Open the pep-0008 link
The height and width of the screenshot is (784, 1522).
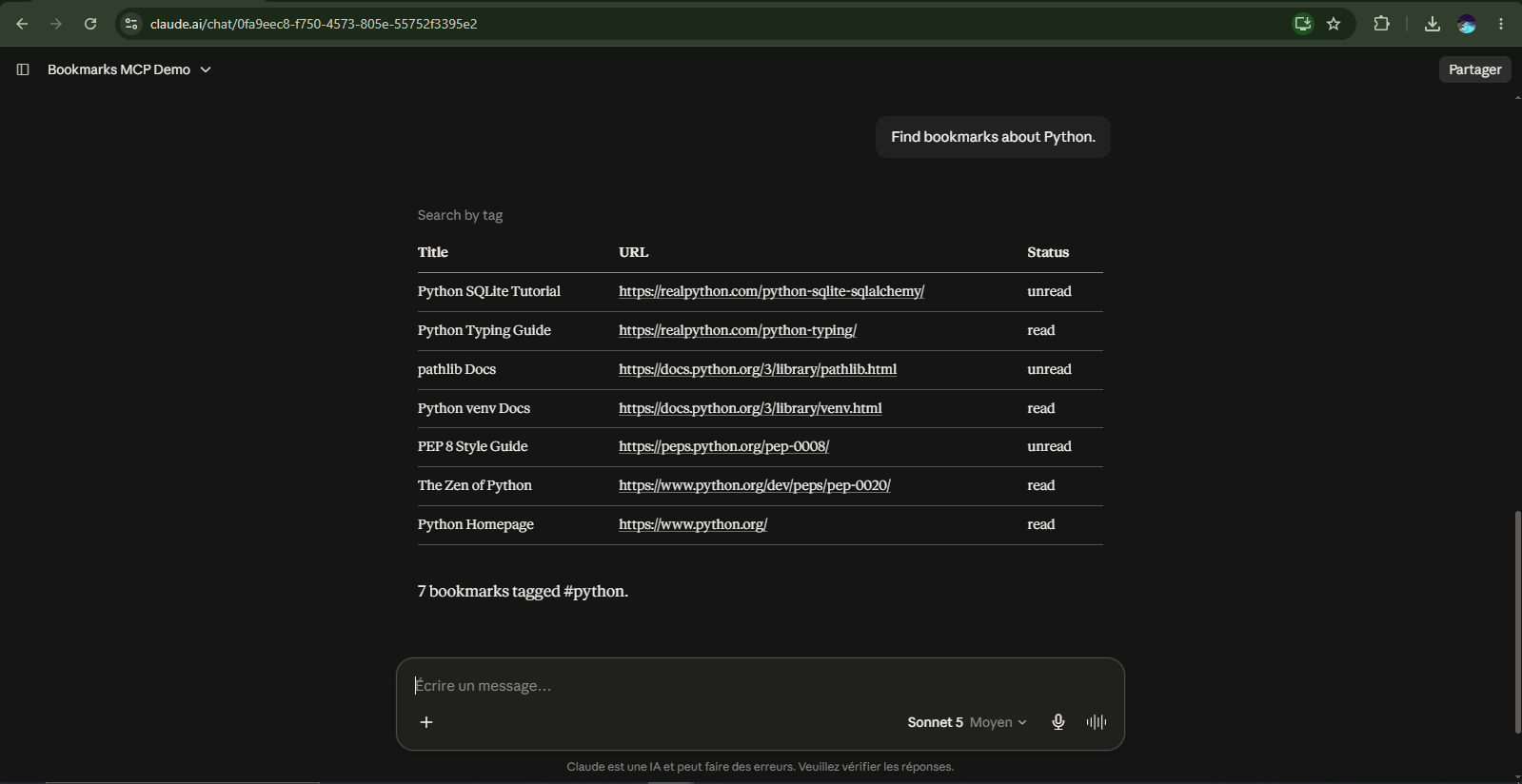point(723,446)
